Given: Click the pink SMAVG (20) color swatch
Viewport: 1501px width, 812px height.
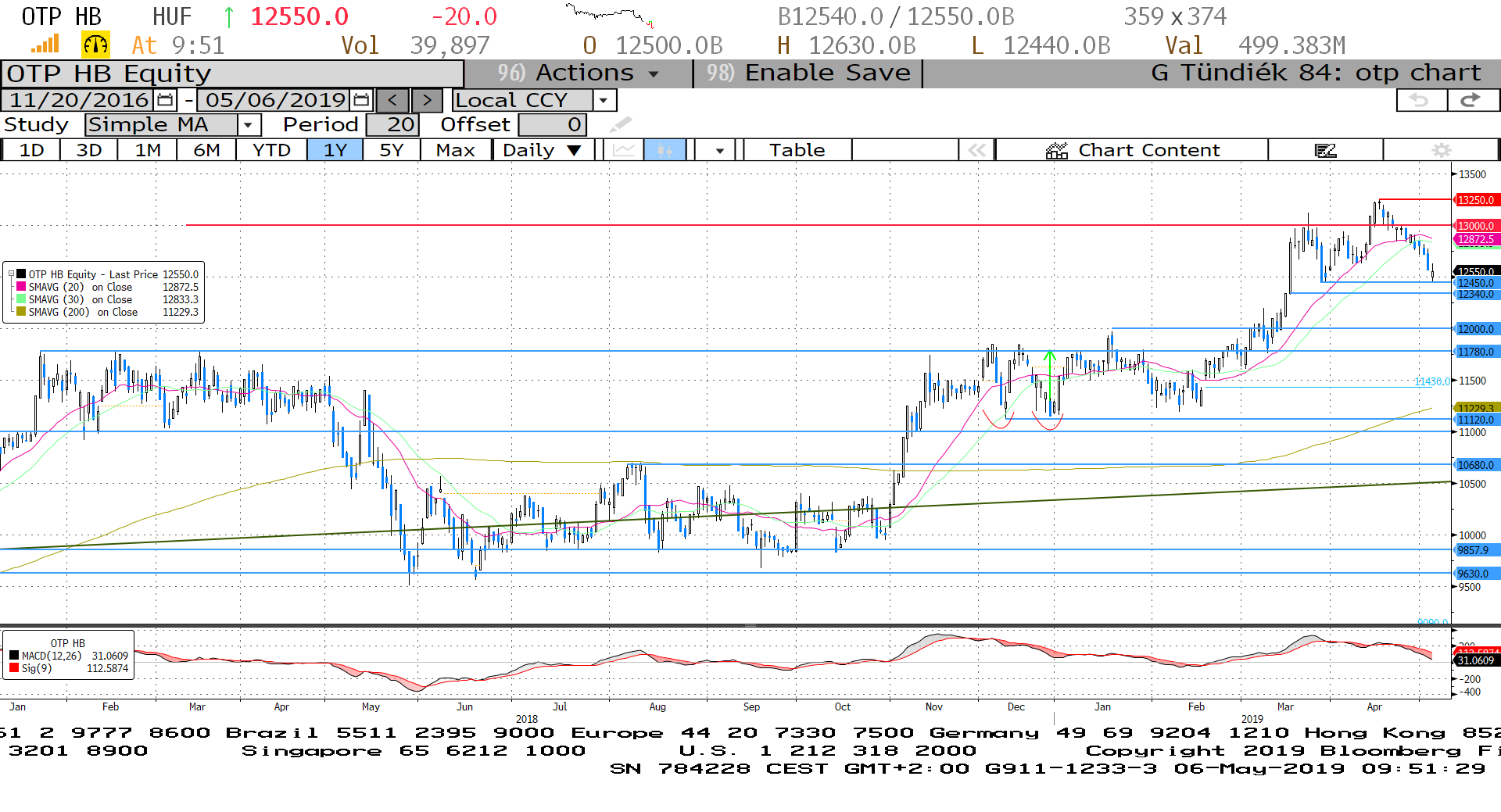Looking at the screenshot, I should click(21, 287).
